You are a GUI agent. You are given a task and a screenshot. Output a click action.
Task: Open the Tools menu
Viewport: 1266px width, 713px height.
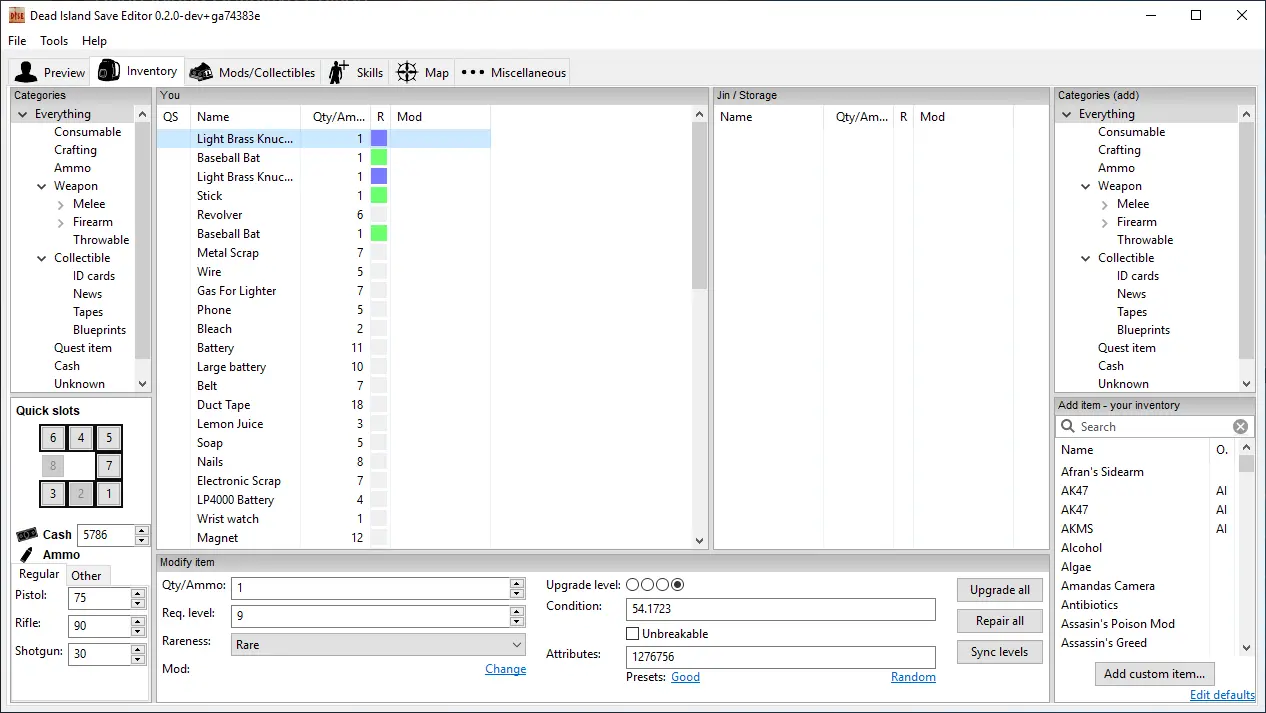coord(54,41)
